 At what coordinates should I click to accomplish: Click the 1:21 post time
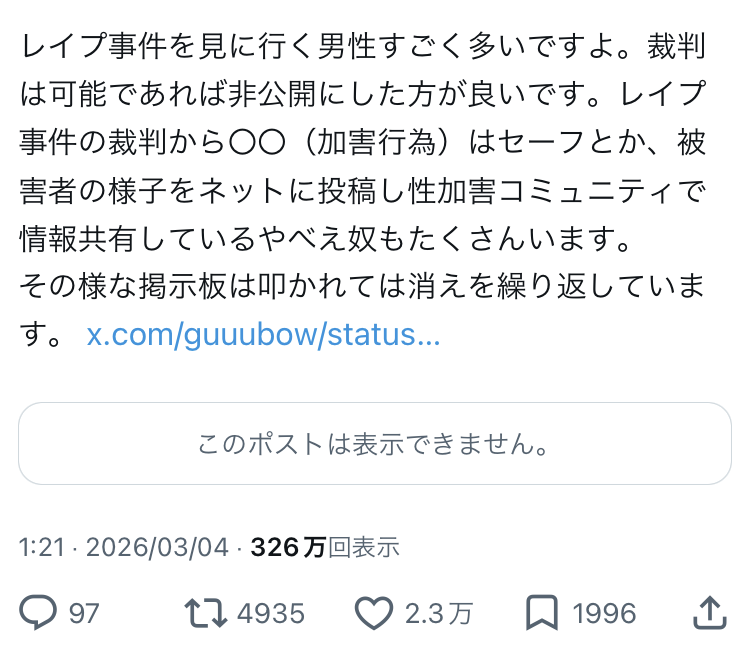[40, 547]
